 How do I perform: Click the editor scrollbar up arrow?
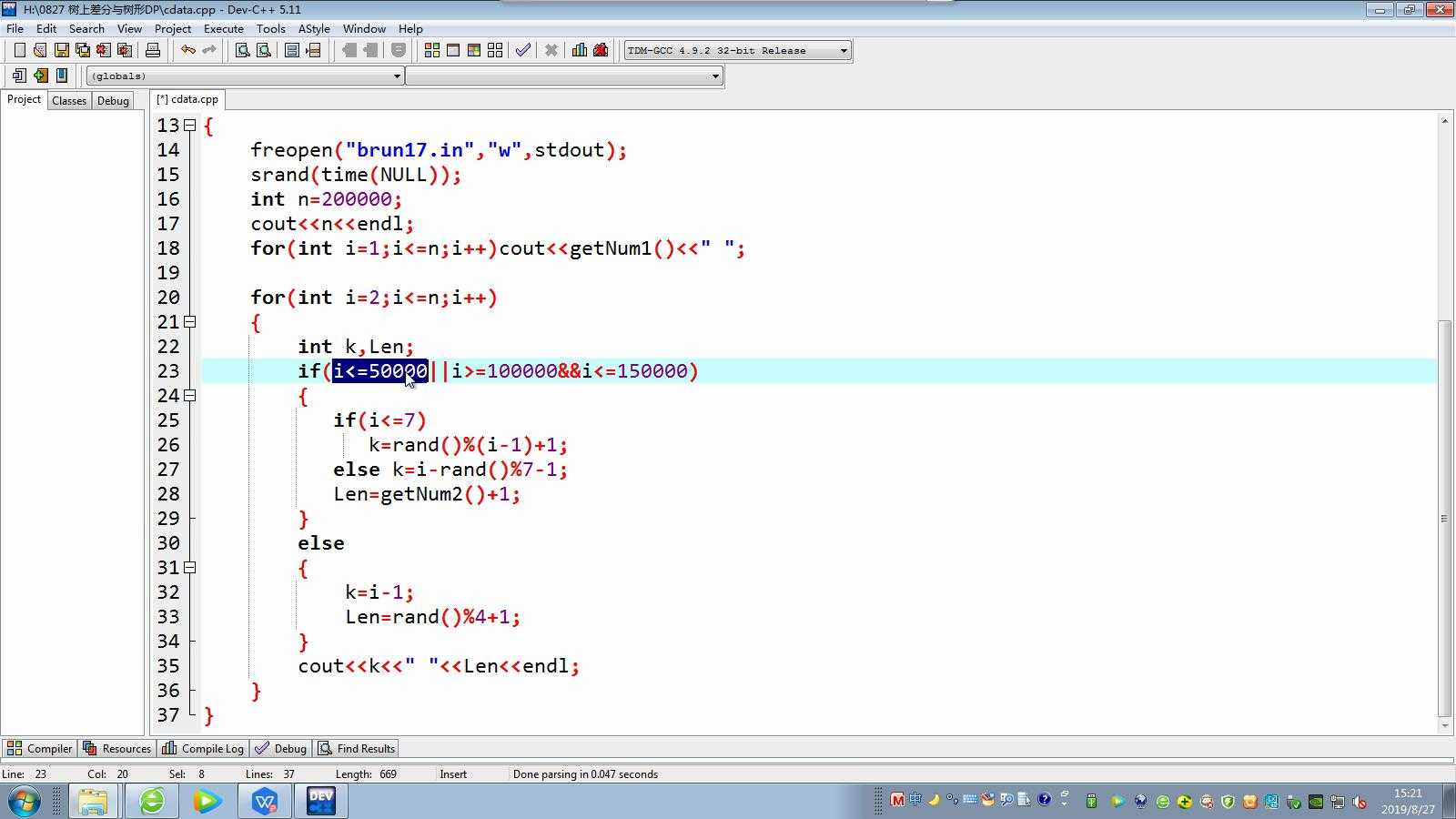coord(1444,121)
